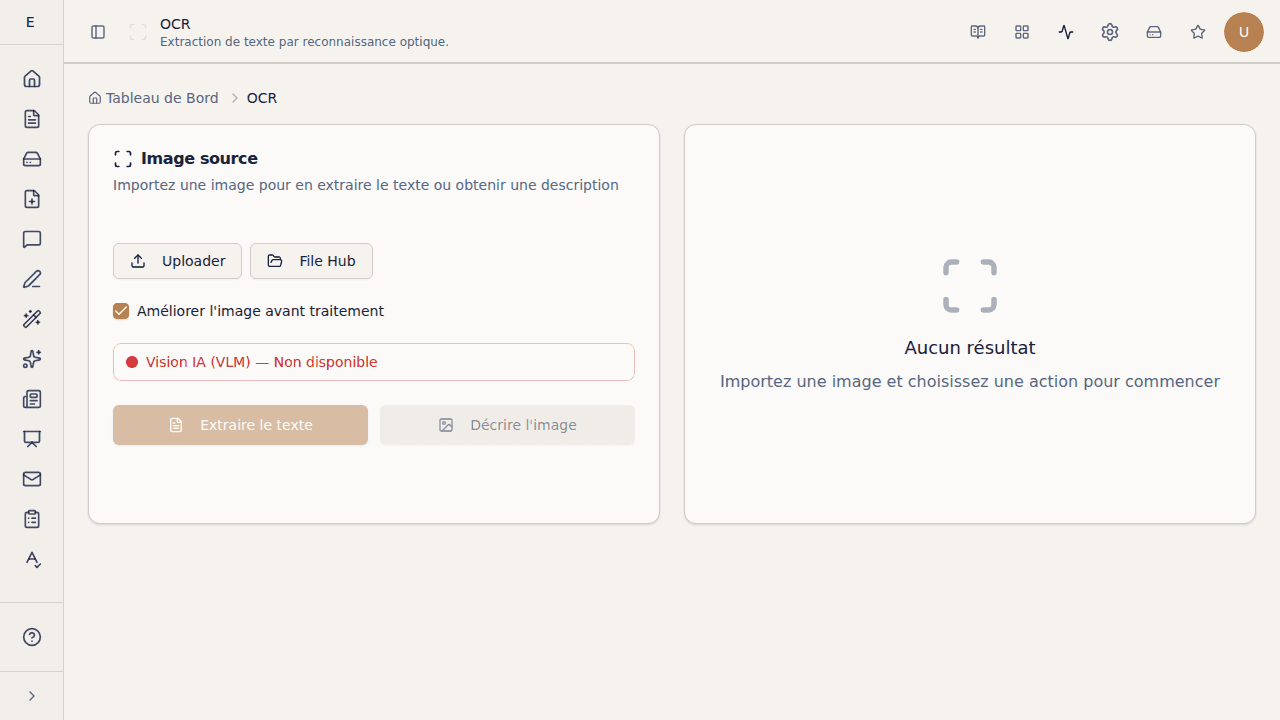Open the chat bubble icon in sidebar
This screenshot has height=720, width=1280.
click(32, 239)
